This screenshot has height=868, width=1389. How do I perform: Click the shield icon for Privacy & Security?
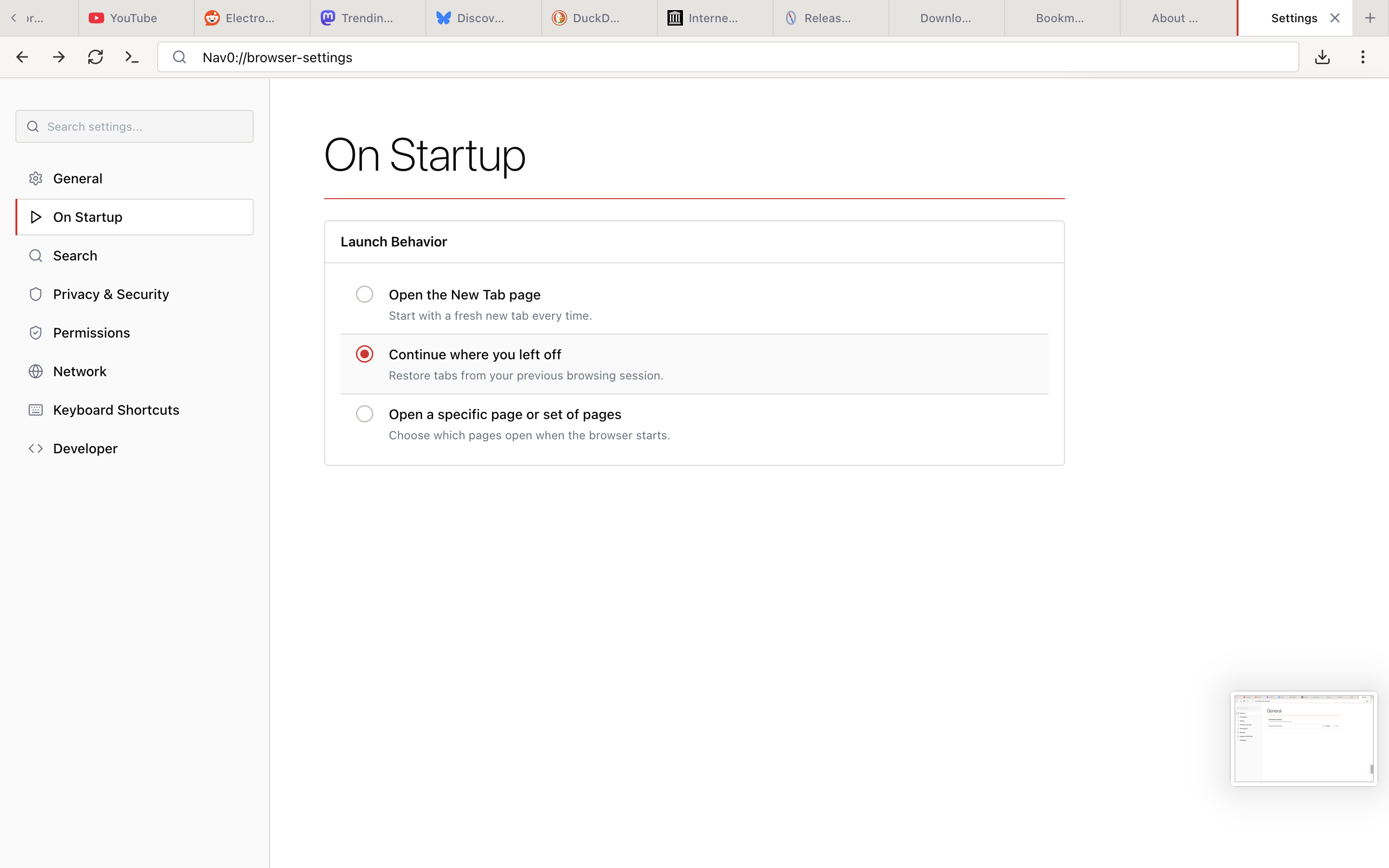point(36,294)
